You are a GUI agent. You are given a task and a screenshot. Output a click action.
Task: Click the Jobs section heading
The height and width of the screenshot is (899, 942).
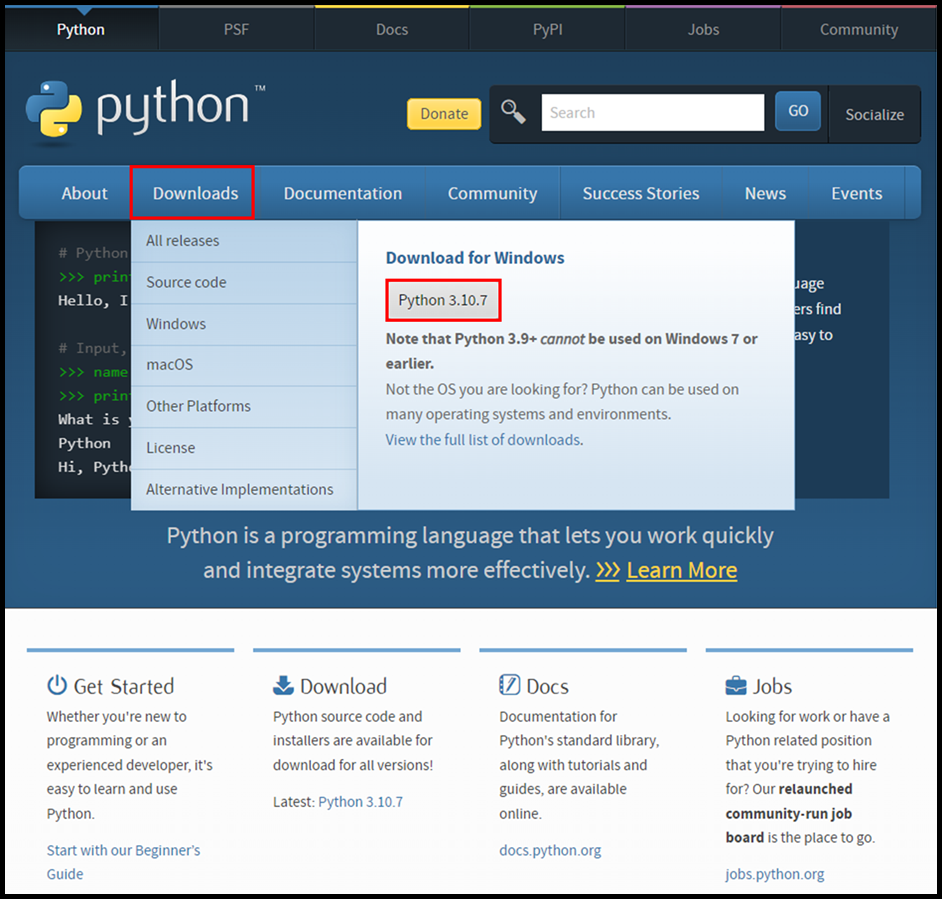(773, 686)
